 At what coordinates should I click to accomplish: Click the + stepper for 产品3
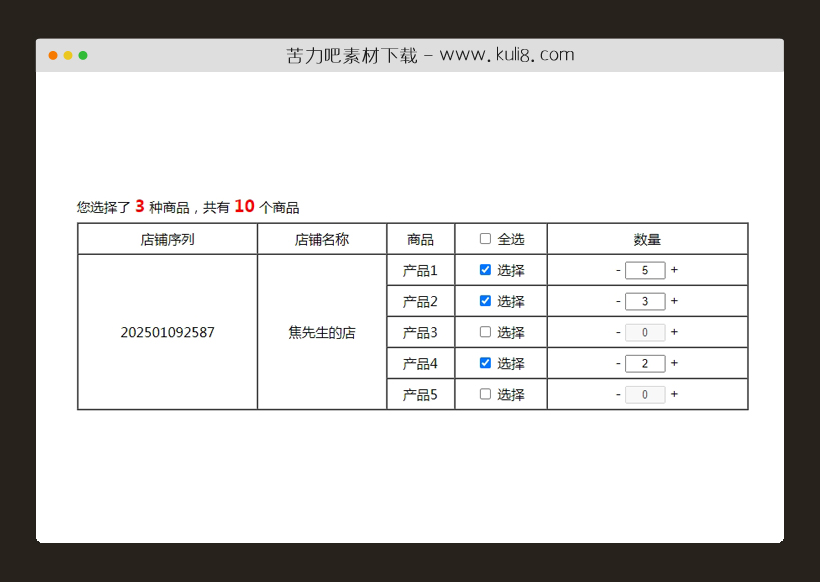(675, 331)
